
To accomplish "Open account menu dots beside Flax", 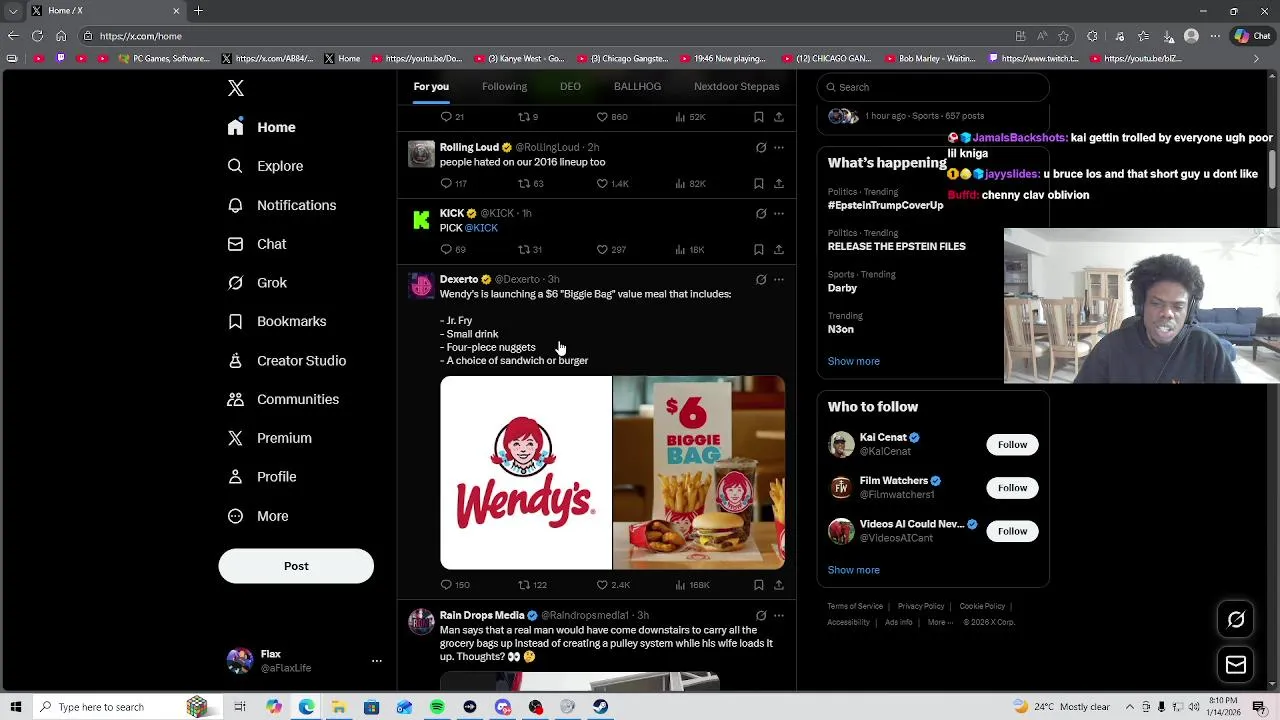I will (x=377, y=661).
